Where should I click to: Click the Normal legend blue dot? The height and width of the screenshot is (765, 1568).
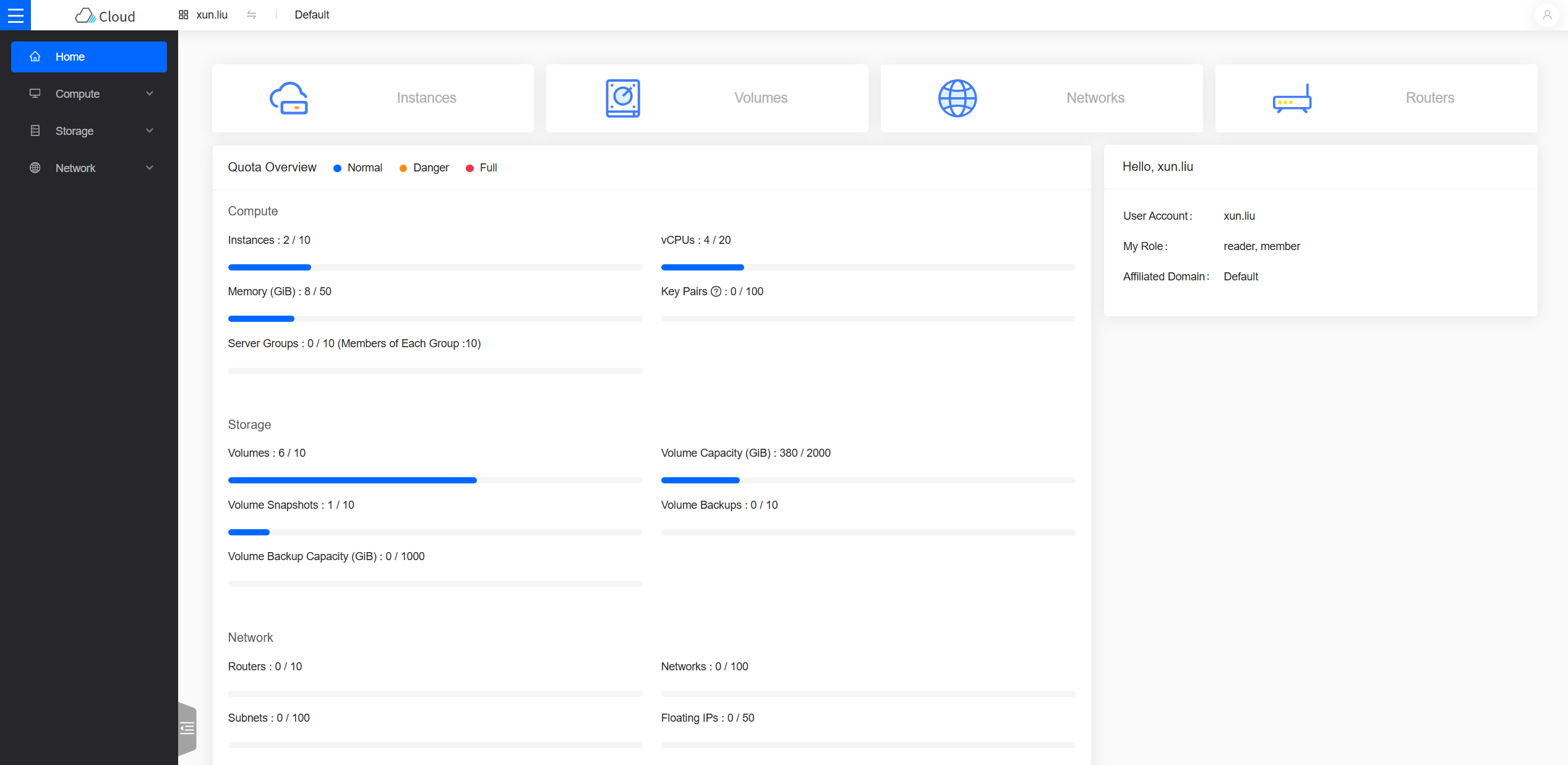(x=337, y=168)
